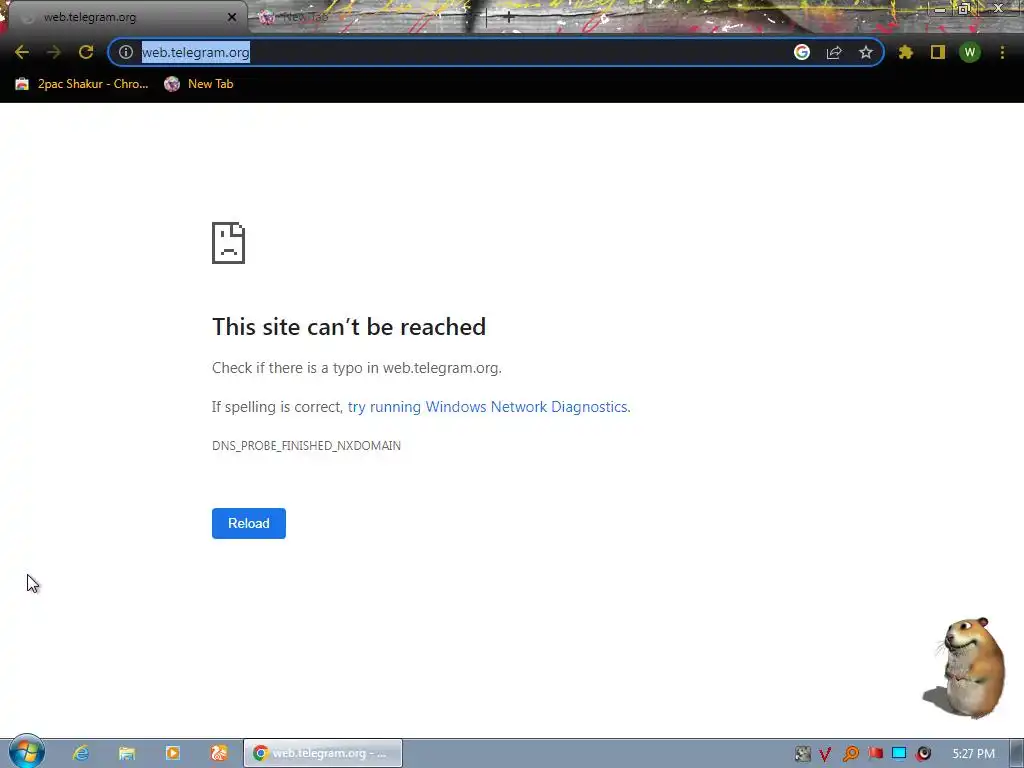
Task: Click the sad page error icon
Action: pyautogui.click(x=229, y=243)
